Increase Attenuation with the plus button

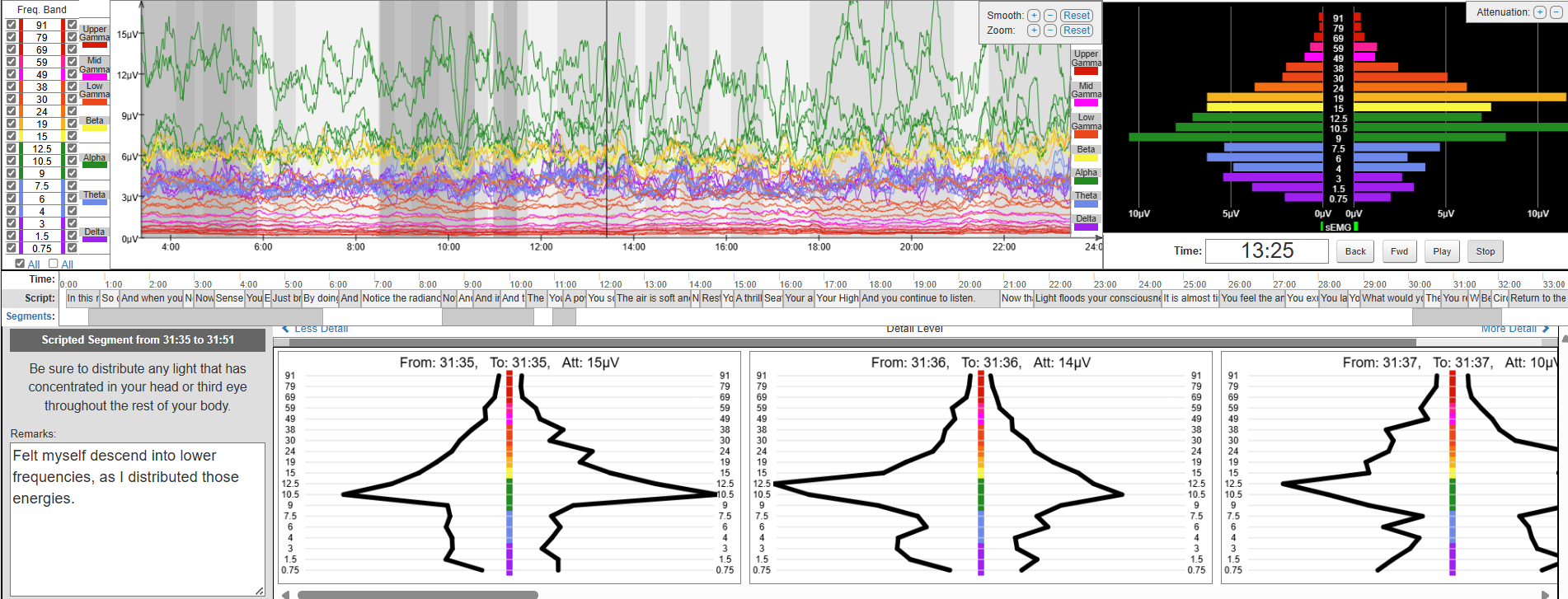click(x=1539, y=12)
